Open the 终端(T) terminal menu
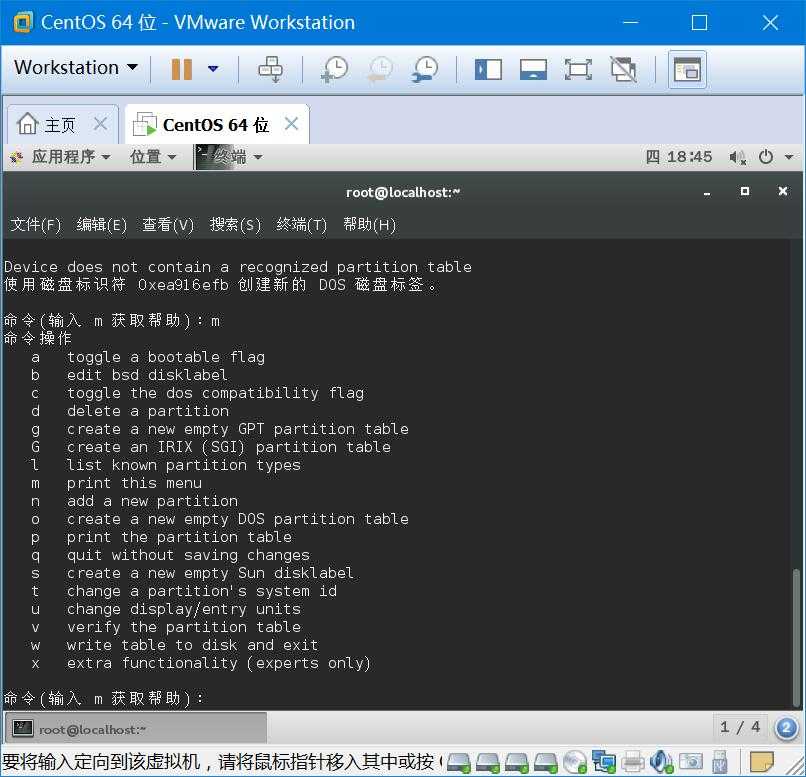This screenshot has width=806, height=777. click(x=301, y=225)
